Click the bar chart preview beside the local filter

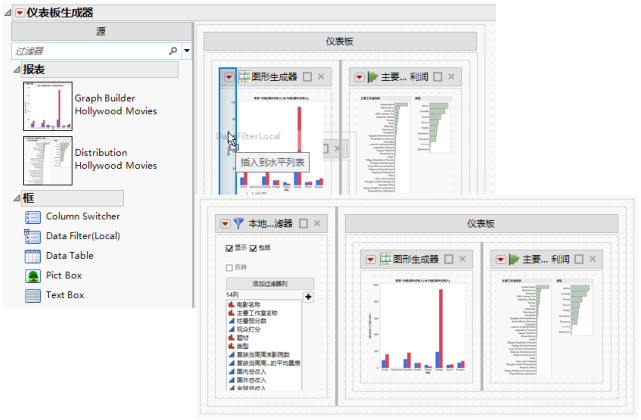[x=416, y=326]
